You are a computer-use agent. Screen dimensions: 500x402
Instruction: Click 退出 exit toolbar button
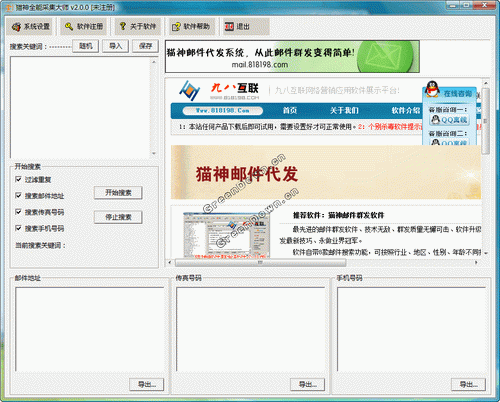pos(246,27)
